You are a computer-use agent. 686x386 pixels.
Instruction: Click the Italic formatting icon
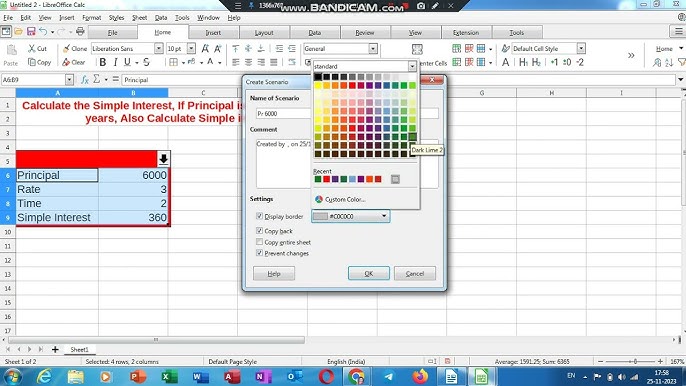(x=115, y=62)
